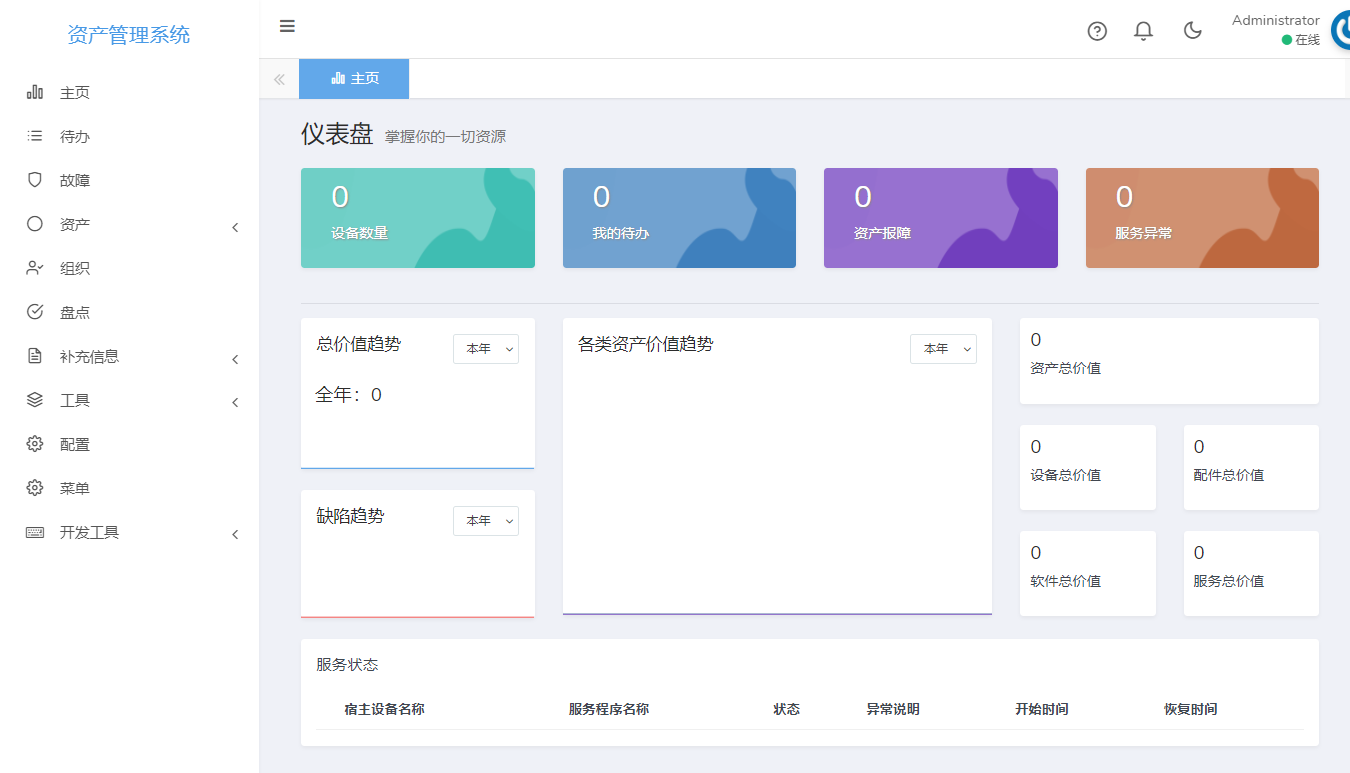Open the 总价值趋势 本年 dropdown
Viewport: 1350px width, 773px height.
[x=486, y=349]
